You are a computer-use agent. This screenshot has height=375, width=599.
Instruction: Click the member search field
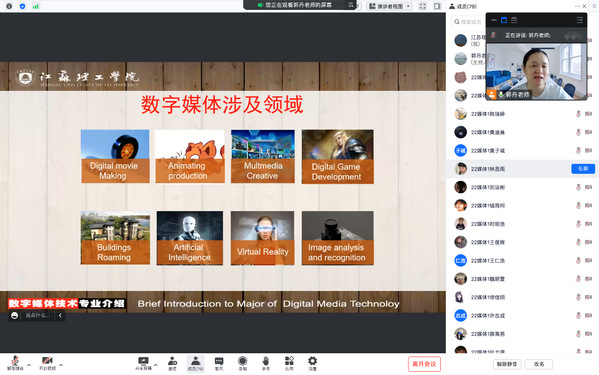[469, 22]
